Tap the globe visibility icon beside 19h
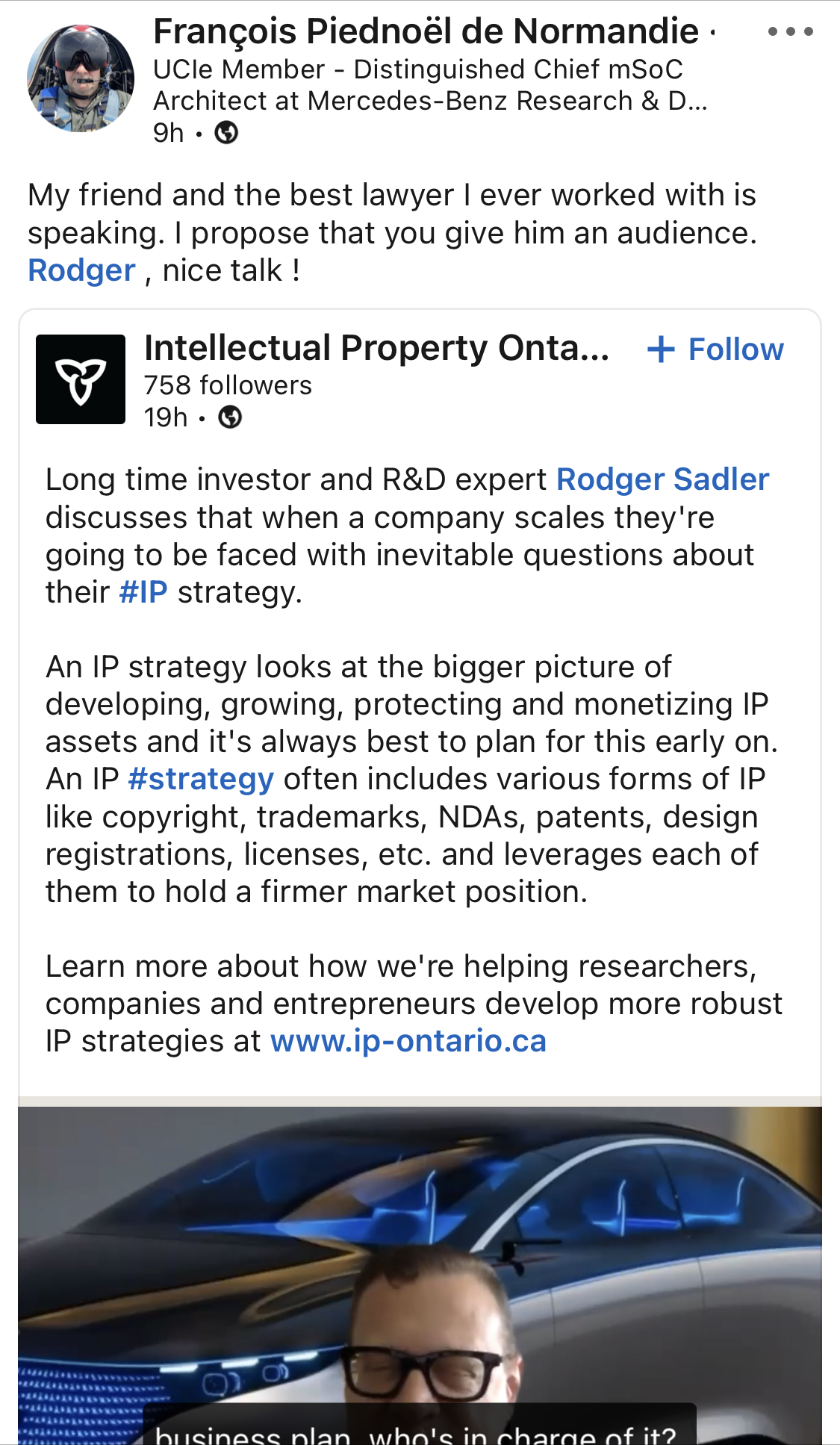Image resolution: width=840 pixels, height=1445 pixels. [230, 417]
